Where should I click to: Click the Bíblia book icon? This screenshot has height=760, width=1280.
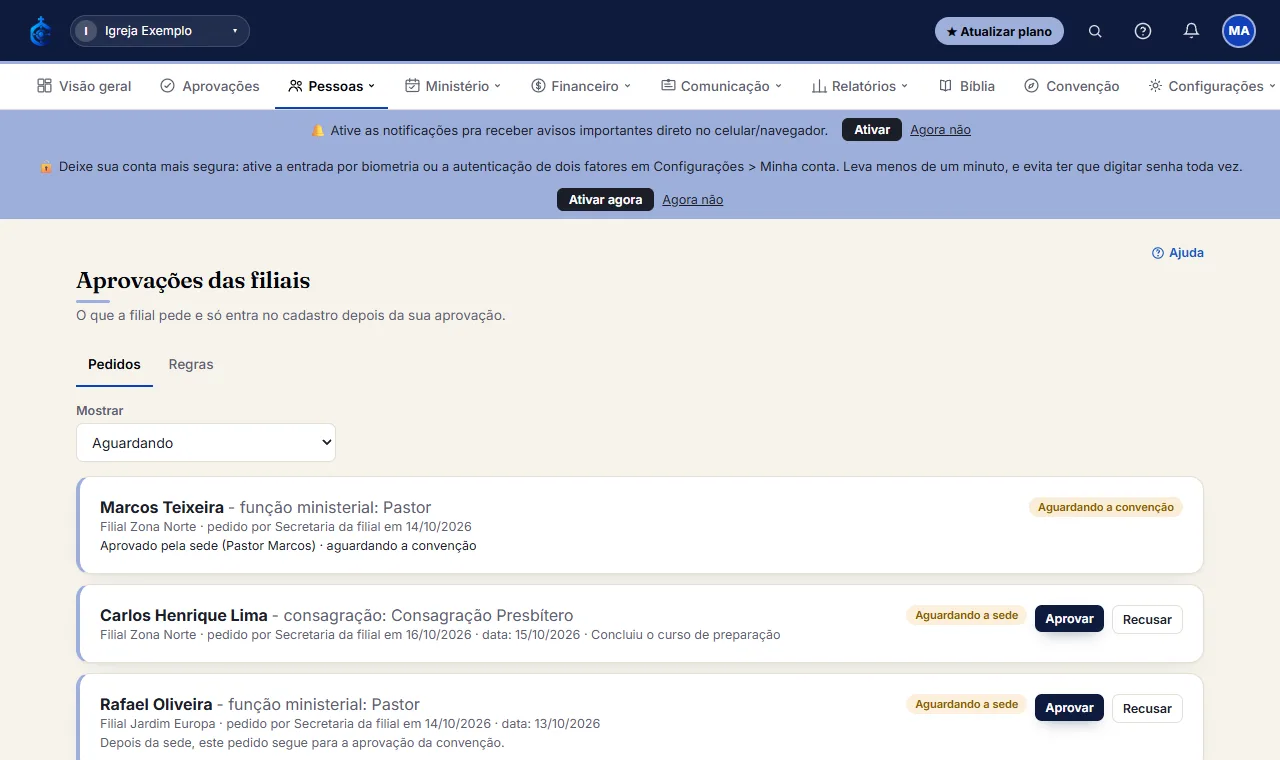(x=945, y=86)
